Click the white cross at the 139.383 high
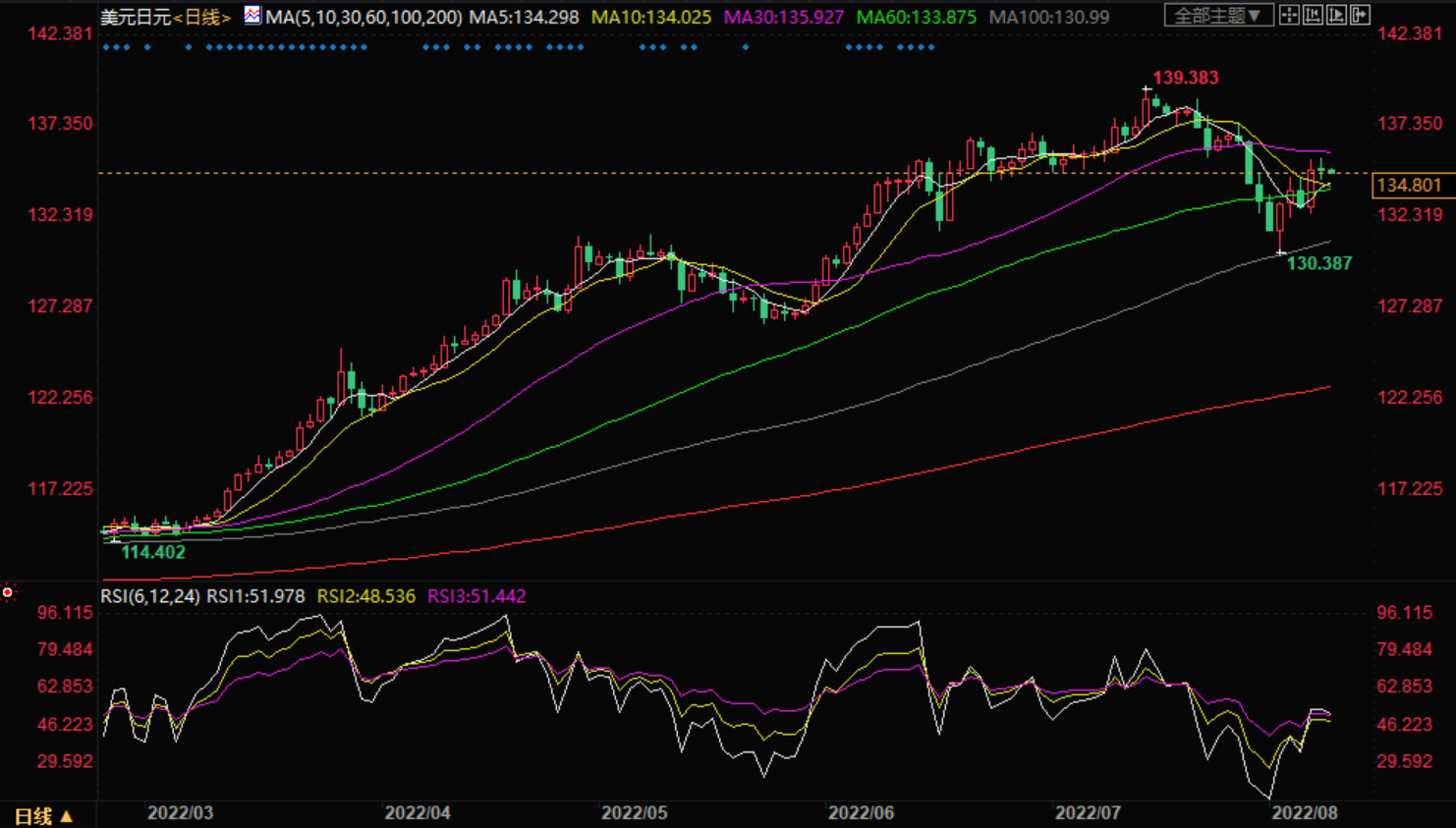 1147,89
